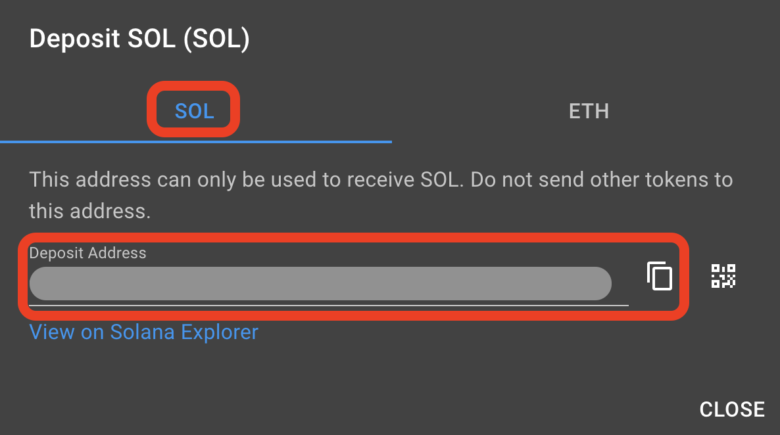Click the underline beneath the address field
This screenshot has width=780, height=435.
[329, 305]
